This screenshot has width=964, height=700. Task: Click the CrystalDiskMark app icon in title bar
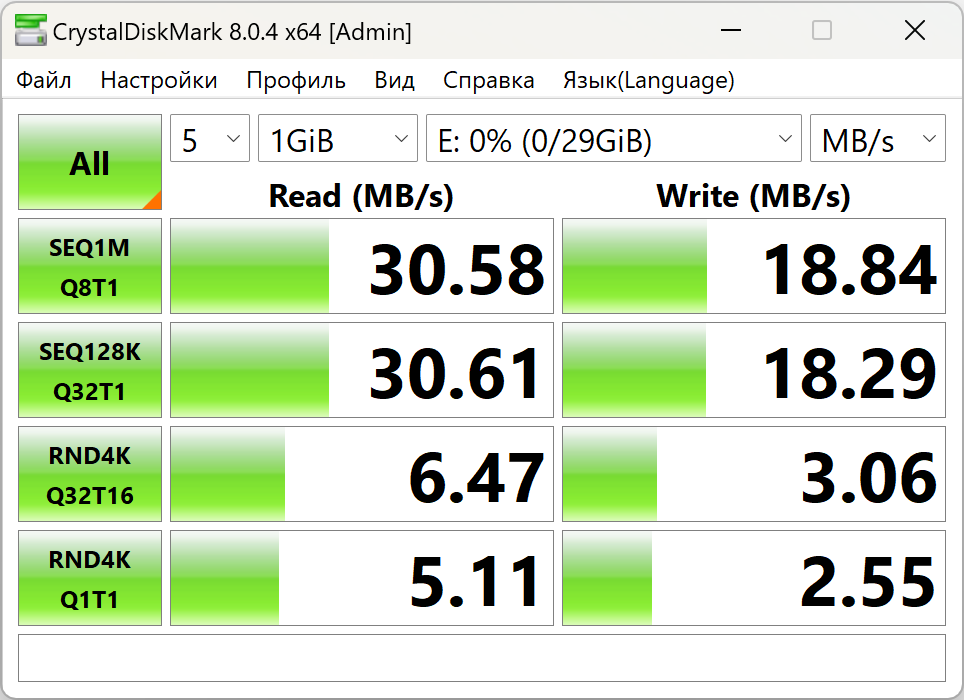pos(31,31)
